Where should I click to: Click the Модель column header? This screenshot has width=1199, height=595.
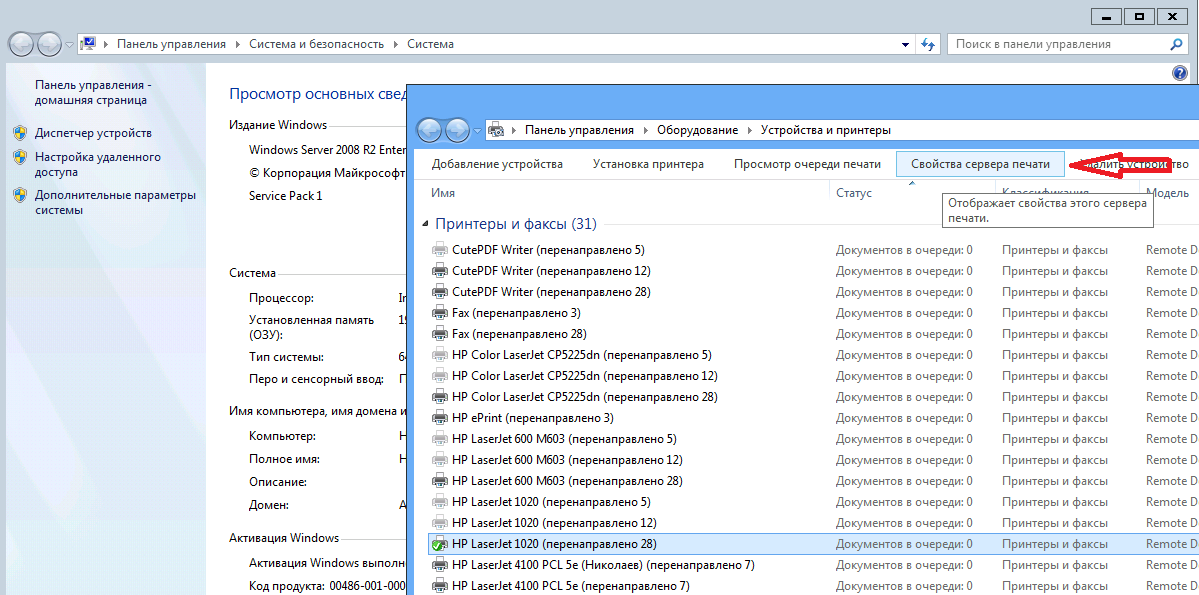click(x=1168, y=193)
